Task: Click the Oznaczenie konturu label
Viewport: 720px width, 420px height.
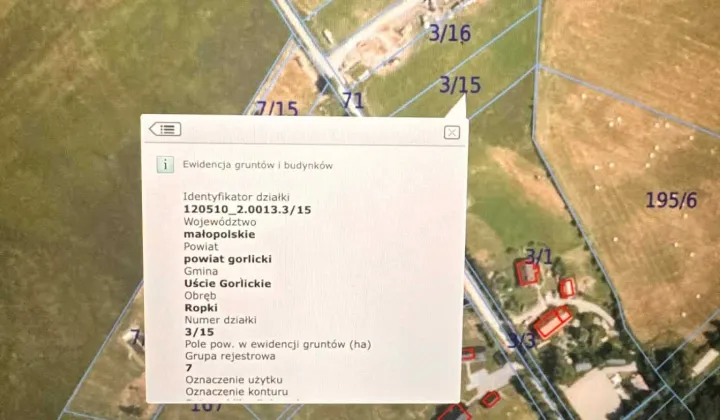Action: pos(237,392)
